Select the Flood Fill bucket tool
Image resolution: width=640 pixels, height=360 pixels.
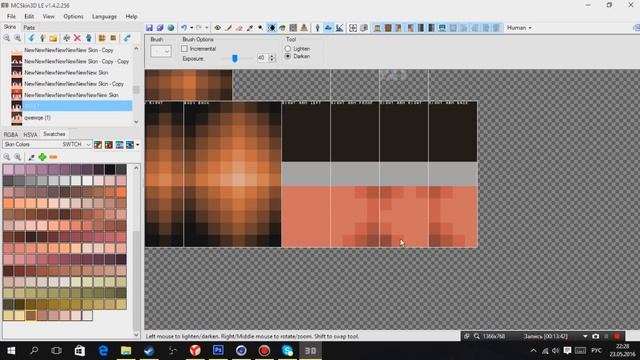(x=282, y=28)
